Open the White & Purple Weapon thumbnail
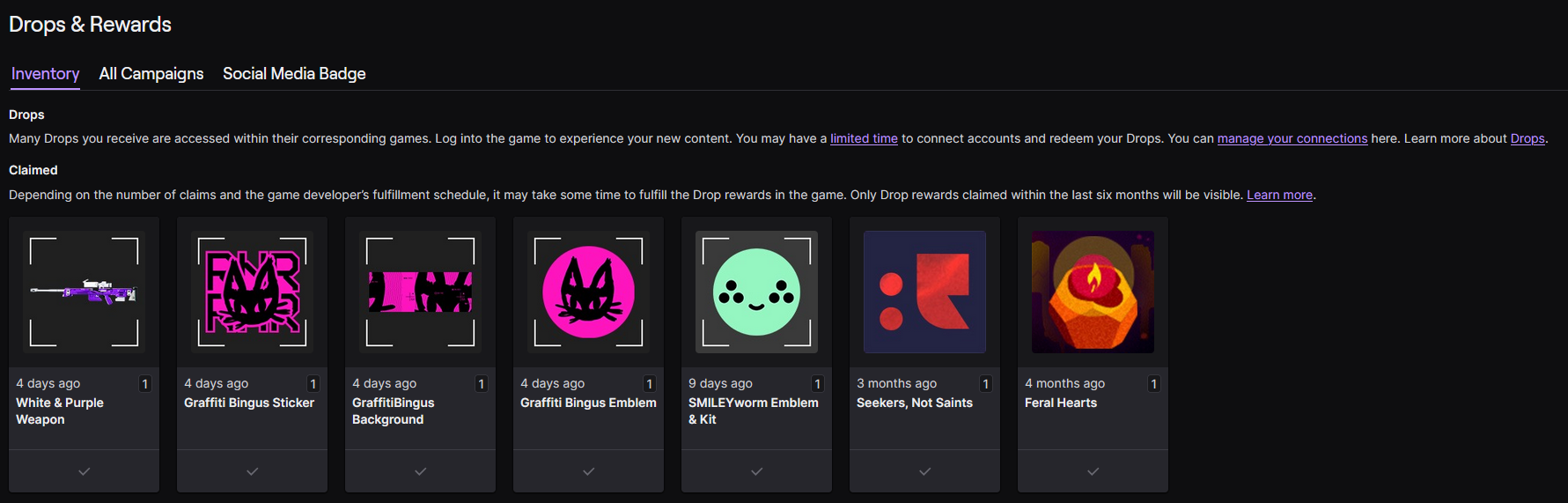 84,292
